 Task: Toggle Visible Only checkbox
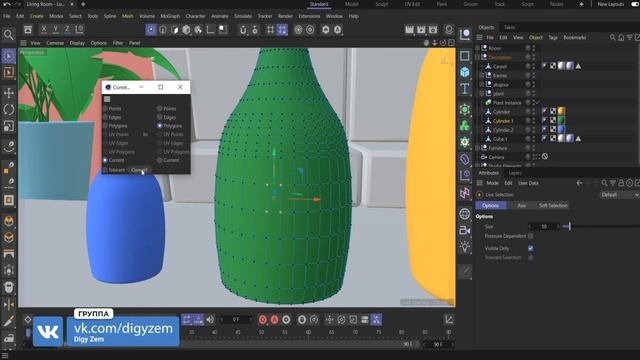(531, 248)
